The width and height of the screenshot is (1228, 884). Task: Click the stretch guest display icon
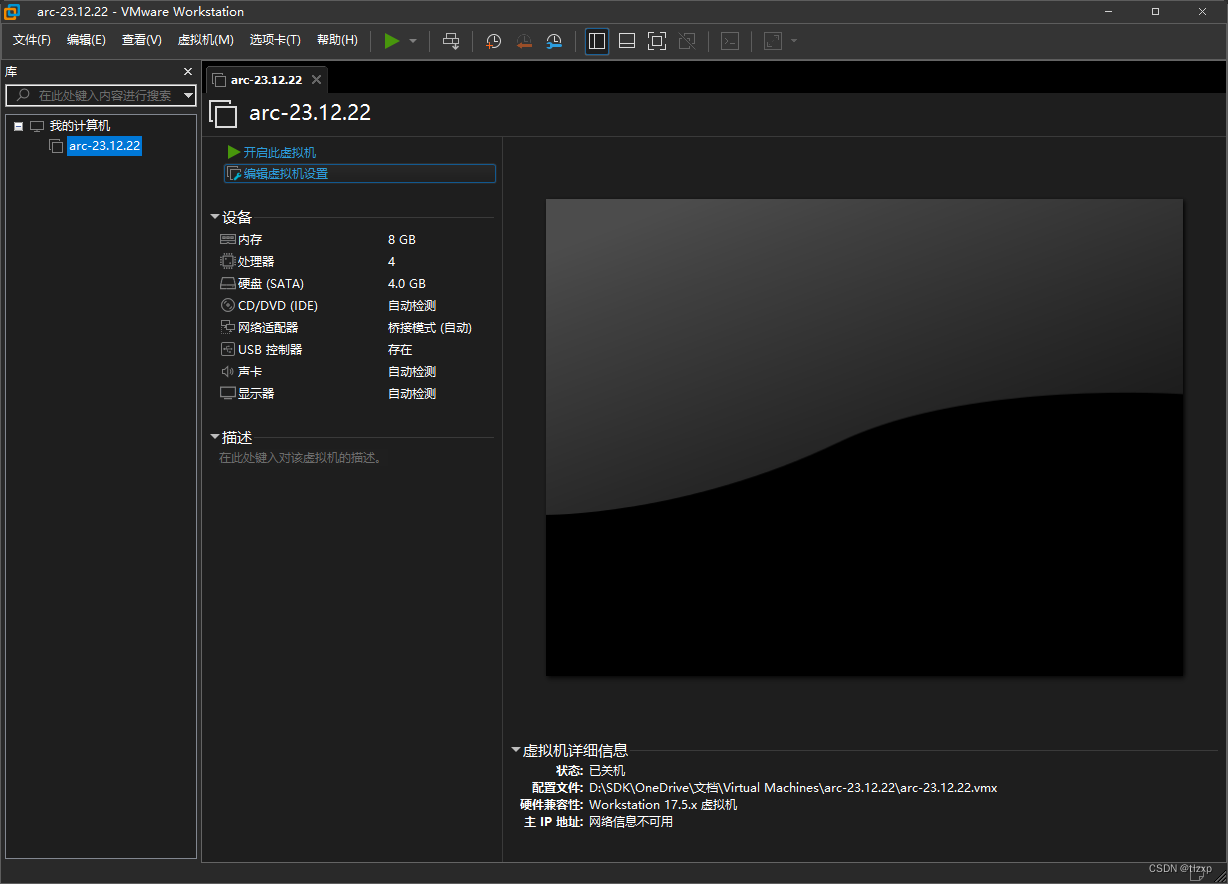click(773, 41)
